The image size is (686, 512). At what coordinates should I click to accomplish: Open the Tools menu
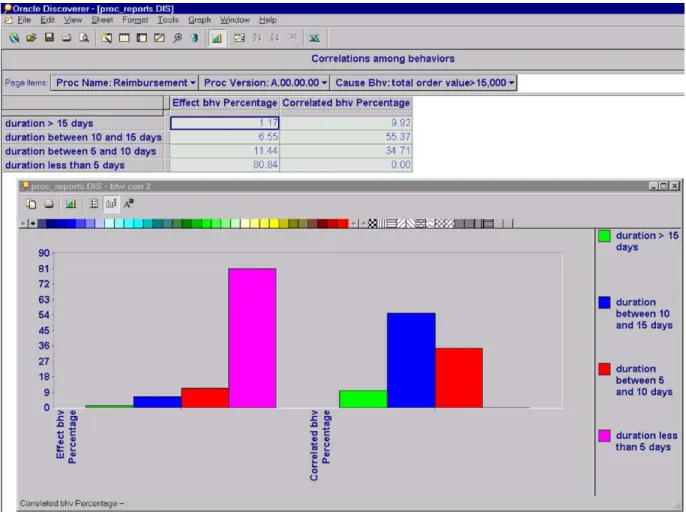[x=168, y=20]
